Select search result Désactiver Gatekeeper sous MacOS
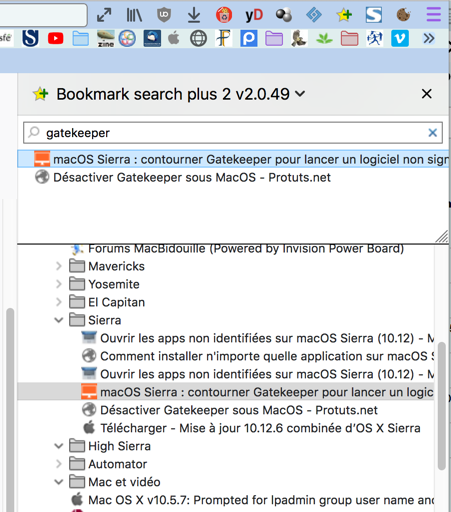Image resolution: width=451 pixels, height=512 pixels. point(233,177)
